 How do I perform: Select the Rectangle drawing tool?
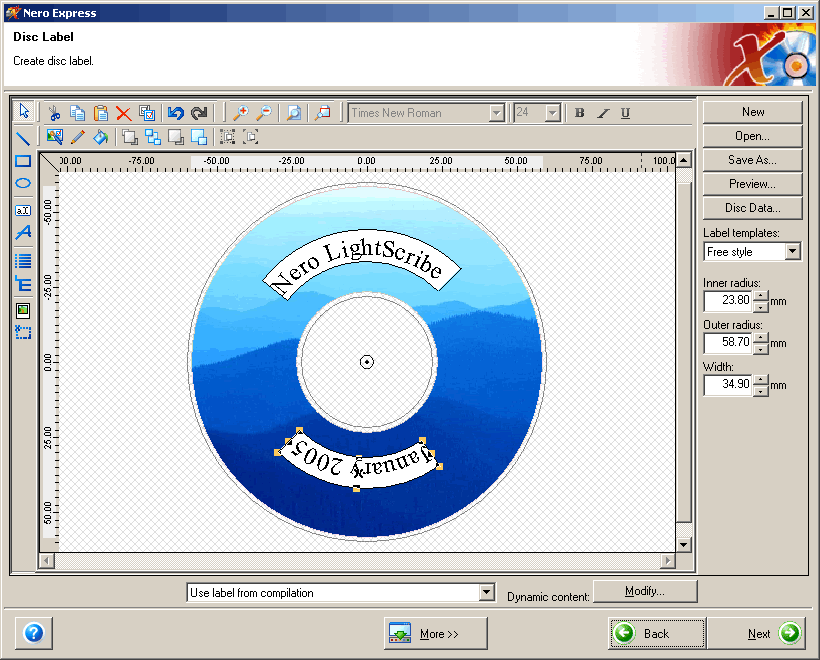22,161
